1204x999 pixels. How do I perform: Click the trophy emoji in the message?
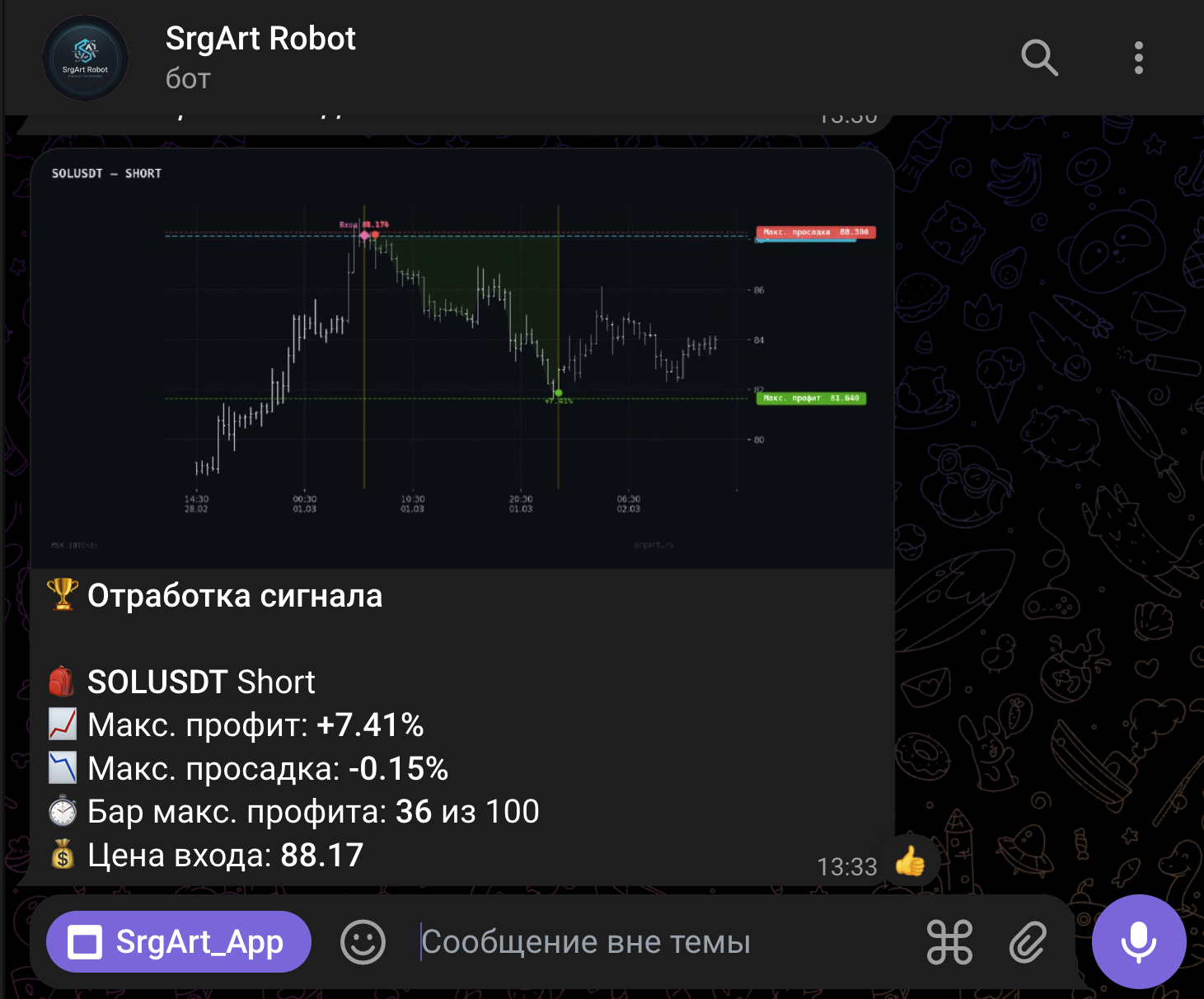[x=63, y=594]
